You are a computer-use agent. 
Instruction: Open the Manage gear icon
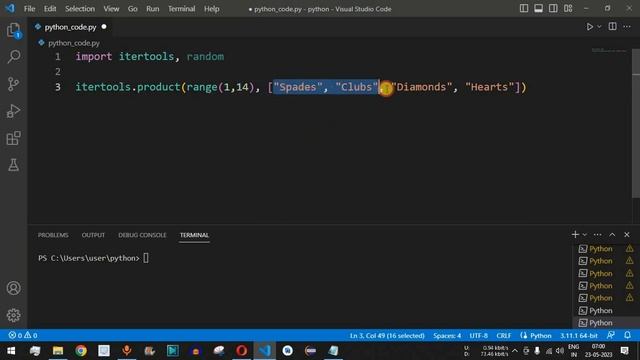click(x=13, y=315)
